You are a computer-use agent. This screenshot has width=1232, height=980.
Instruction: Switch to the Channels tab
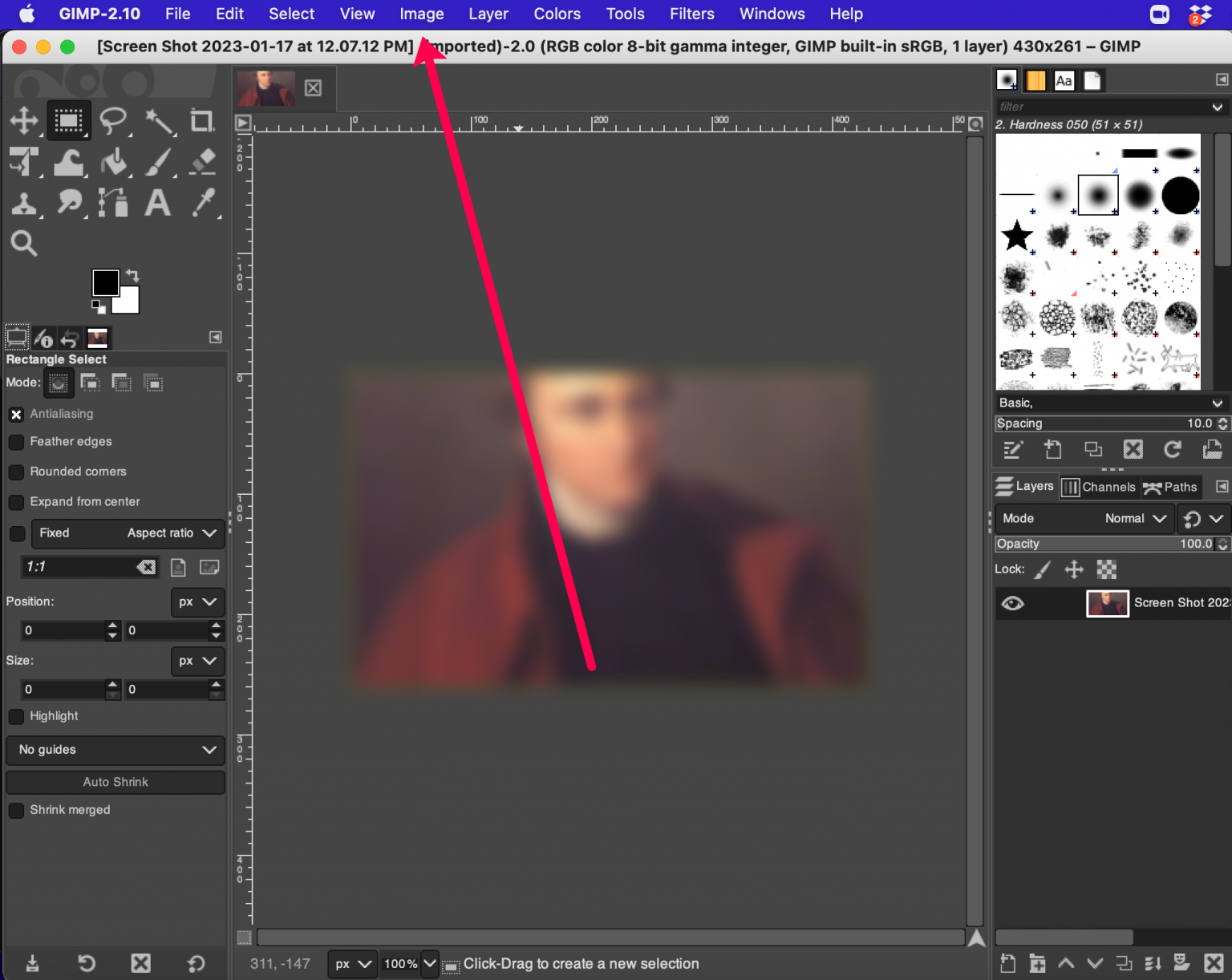click(x=1100, y=487)
